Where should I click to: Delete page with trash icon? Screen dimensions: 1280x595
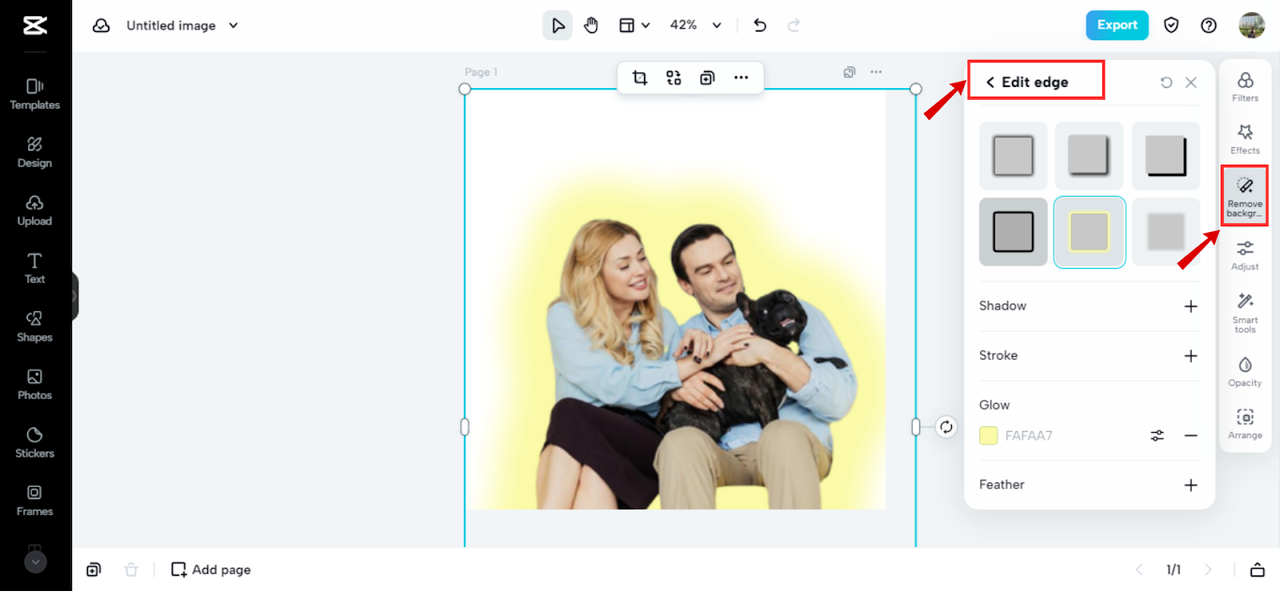click(131, 569)
